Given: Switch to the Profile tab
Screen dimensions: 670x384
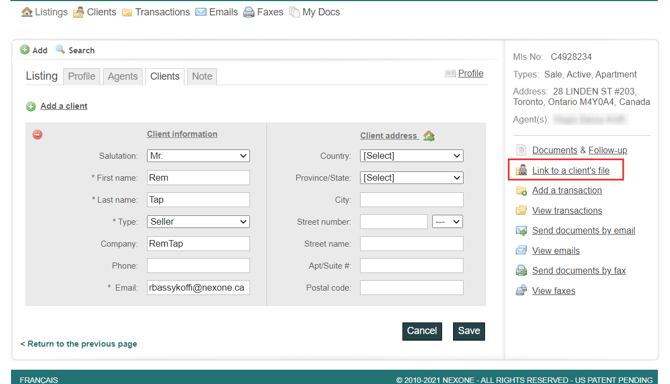Looking at the screenshot, I should pos(82,76).
